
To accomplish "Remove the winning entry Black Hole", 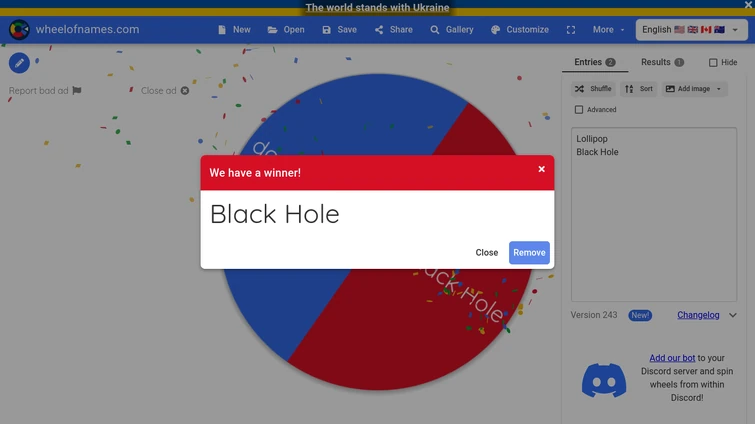I will pos(529,253).
